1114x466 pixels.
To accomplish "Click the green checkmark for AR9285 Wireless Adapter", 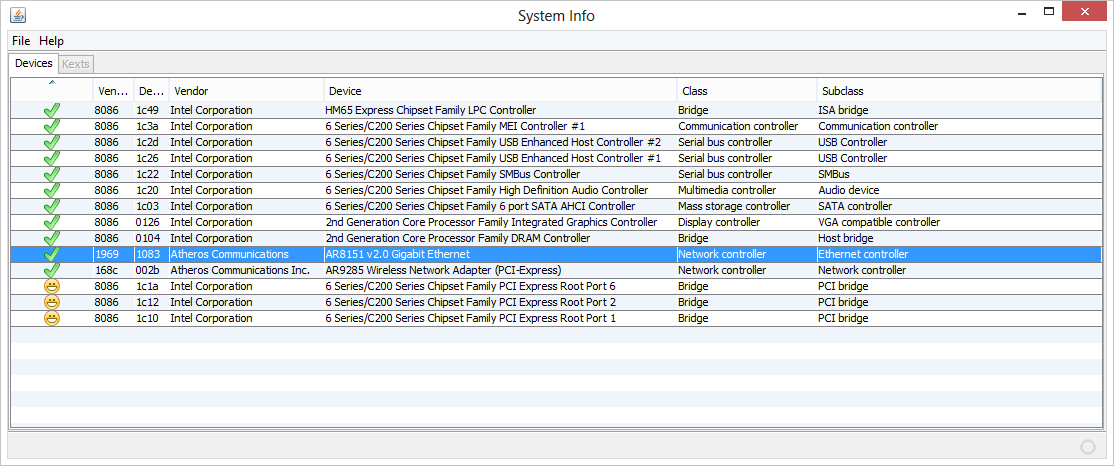I will click(52, 270).
